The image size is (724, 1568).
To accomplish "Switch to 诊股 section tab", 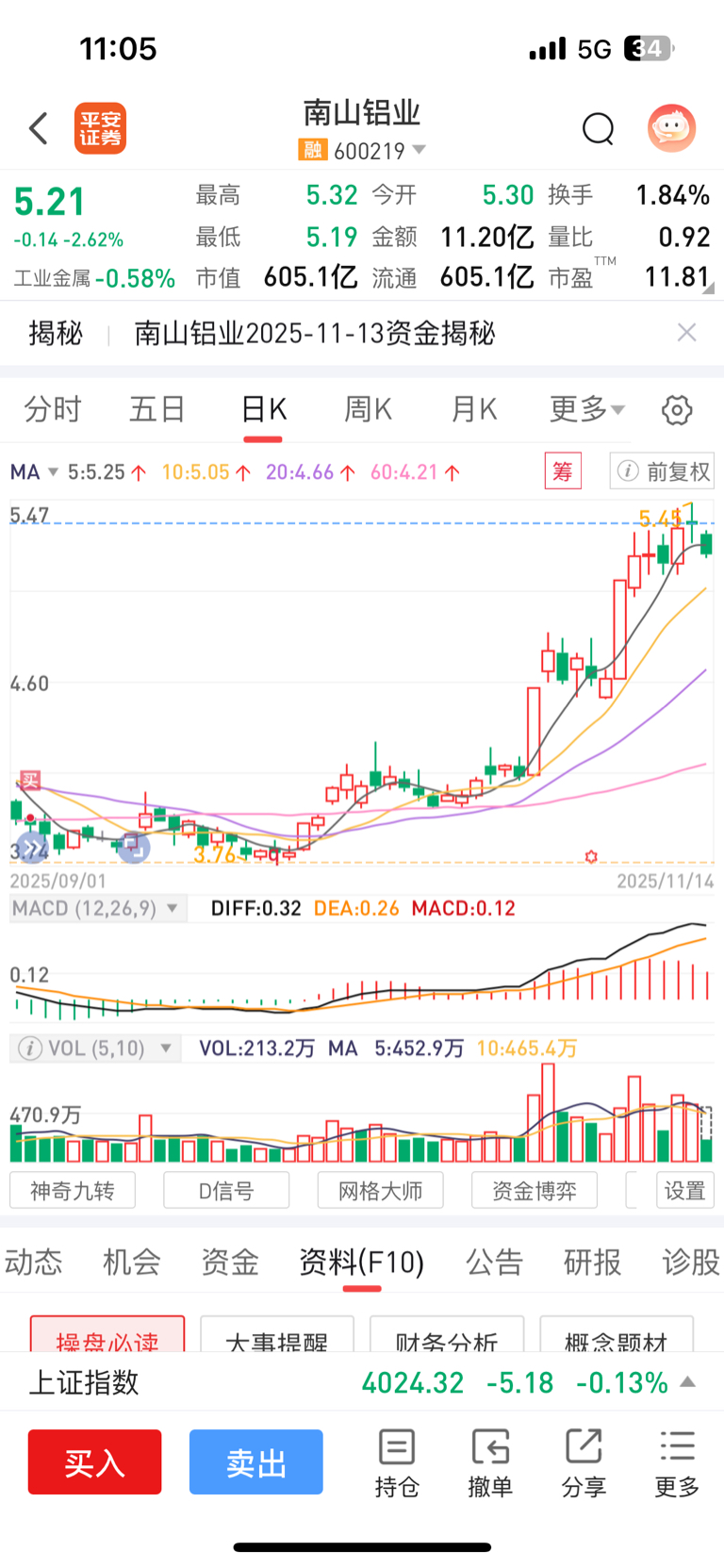I will pyautogui.click(x=691, y=1262).
